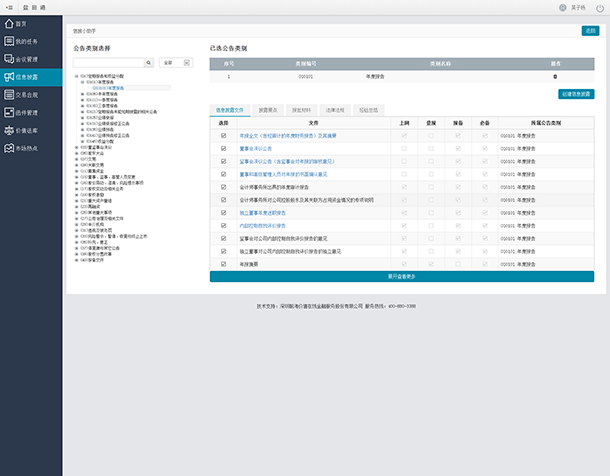610x476 pixels.
Task: Open 市场热点 in the sidebar
Action: coord(31,148)
